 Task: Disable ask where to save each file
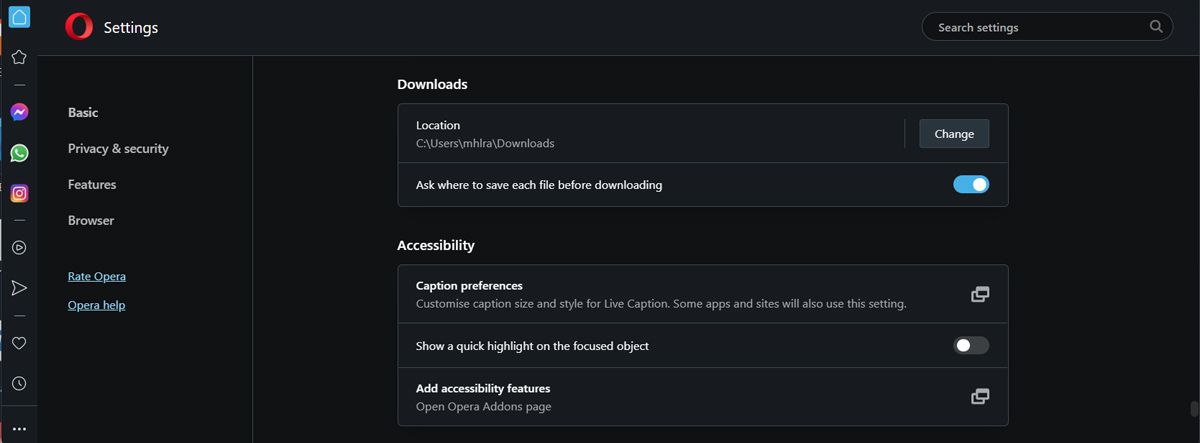point(970,184)
